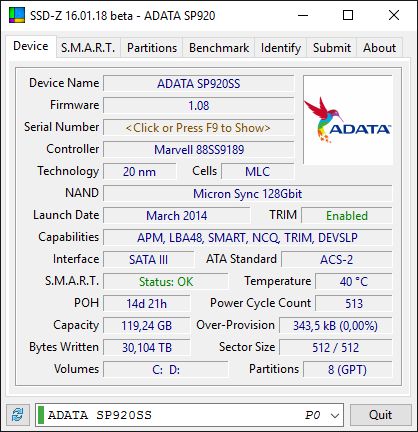Image resolution: width=418 pixels, height=432 pixels.
Task: Click the SSD-Z app icon in title bar
Action: coord(17,15)
